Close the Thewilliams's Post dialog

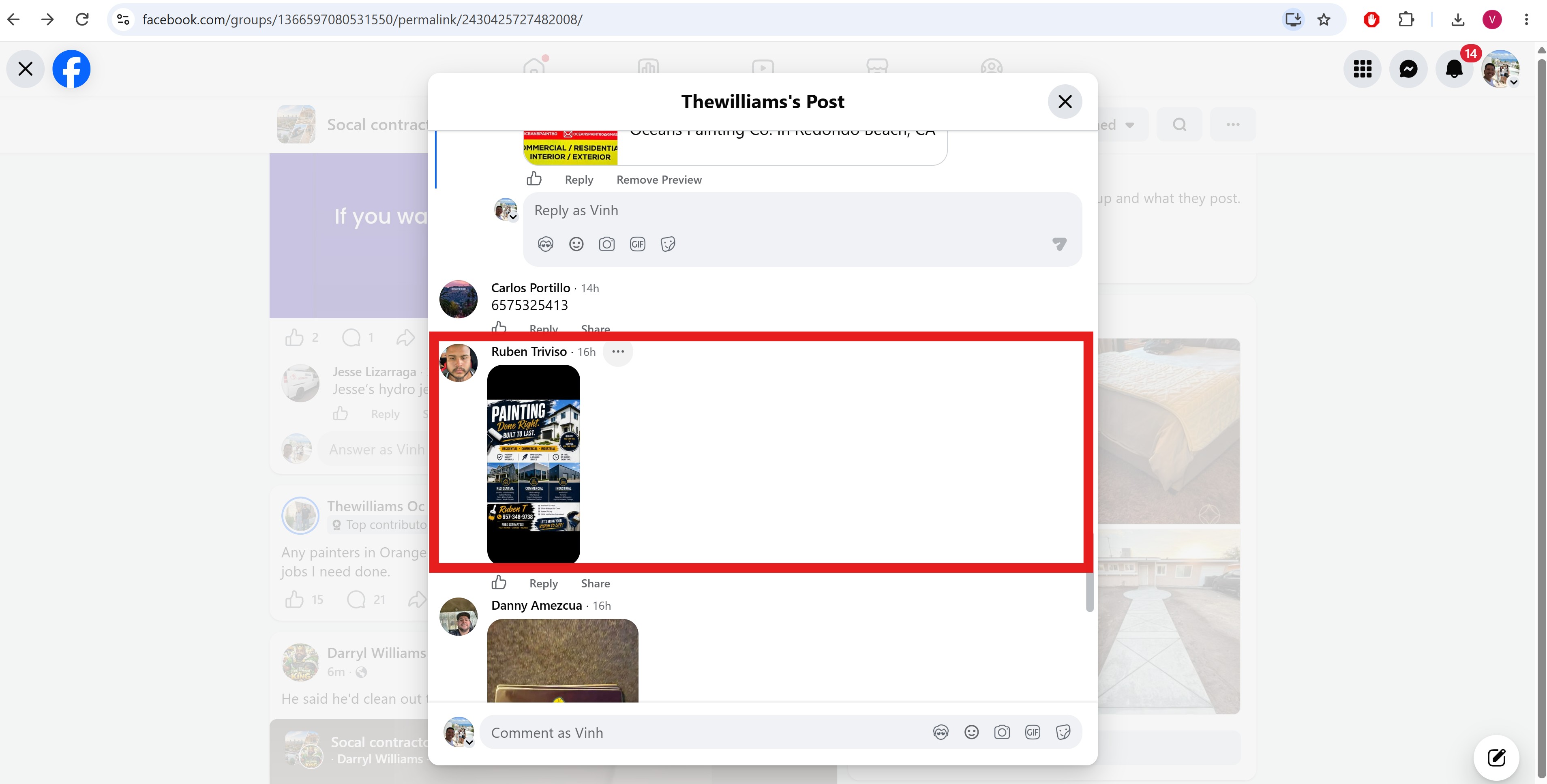(x=1065, y=101)
